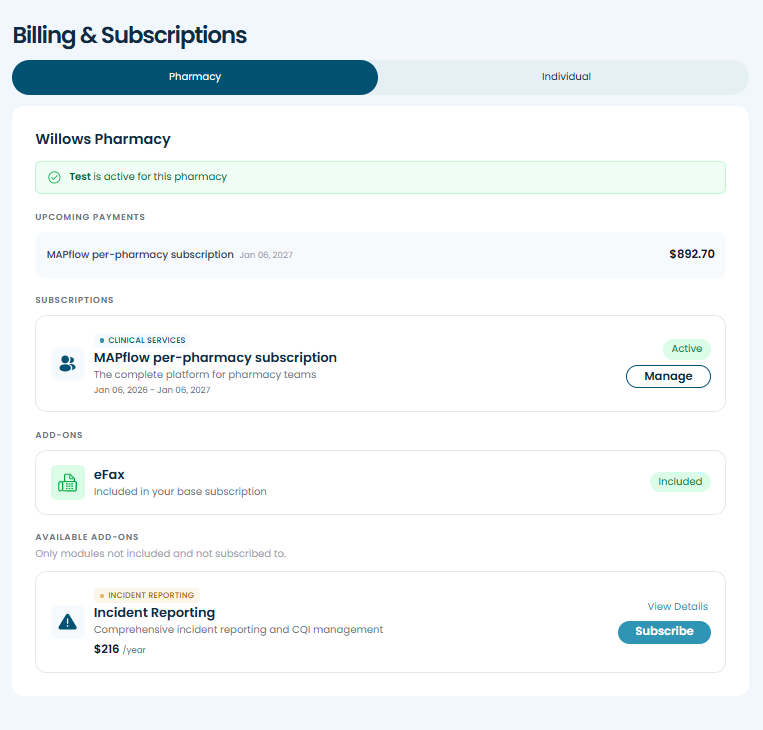Click the Included badge for eFax
763x730 pixels.
coord(680,482)
